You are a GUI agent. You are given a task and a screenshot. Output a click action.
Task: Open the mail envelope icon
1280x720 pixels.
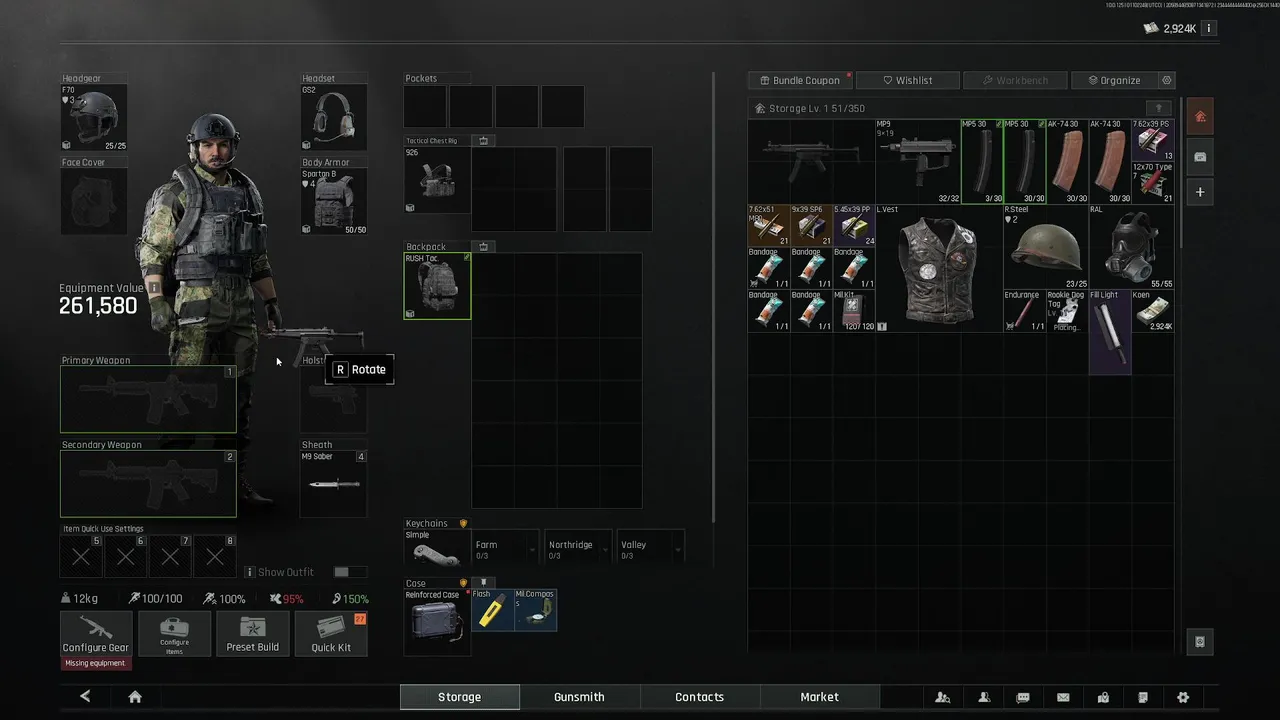pyautogui.click(x=1063, y=697)
